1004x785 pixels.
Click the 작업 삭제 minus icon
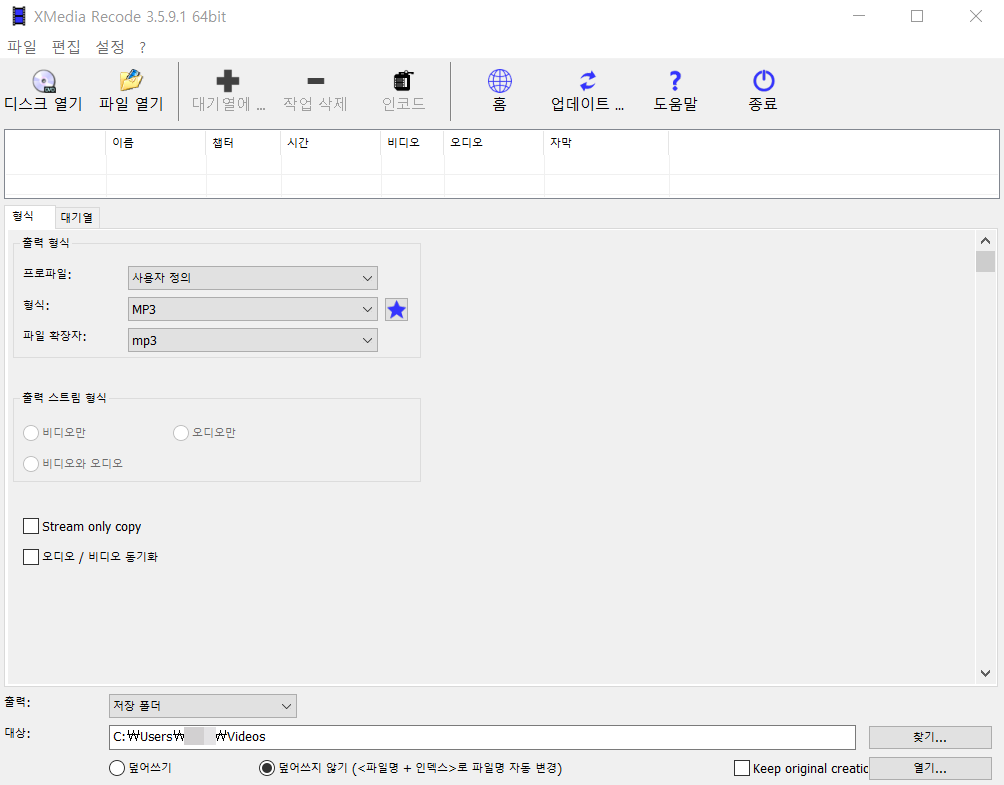click(316, 81)
